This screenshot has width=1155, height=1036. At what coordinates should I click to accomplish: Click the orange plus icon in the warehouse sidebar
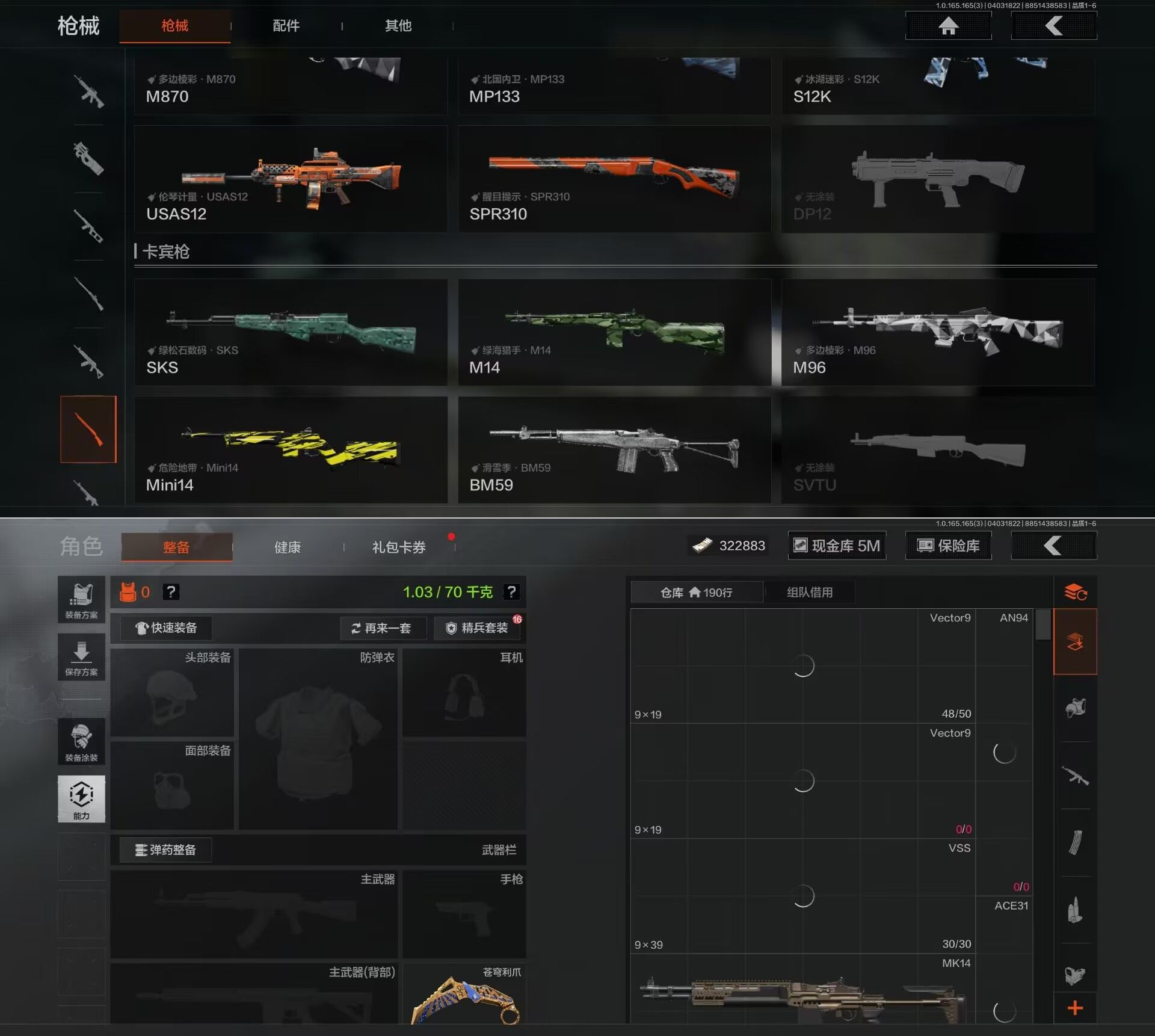tap(1075, 1008)
